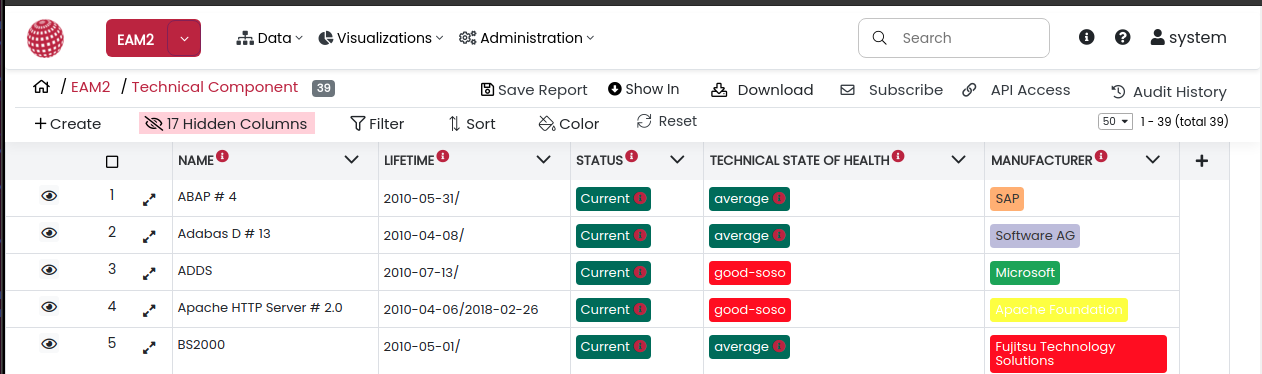Screen dimensions: 1262x374
Task: Open the Visualizations menu
Action: 381,38
